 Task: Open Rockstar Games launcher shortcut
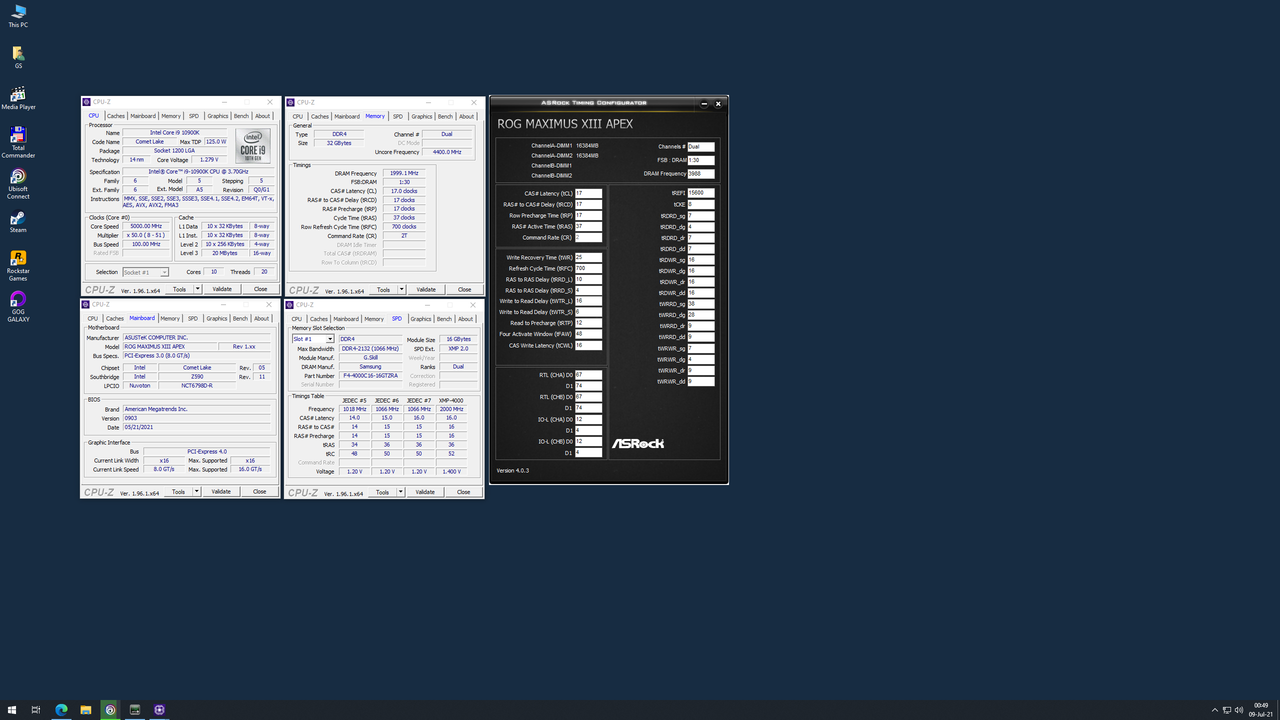pyautogui.click(x=18, y=266)
